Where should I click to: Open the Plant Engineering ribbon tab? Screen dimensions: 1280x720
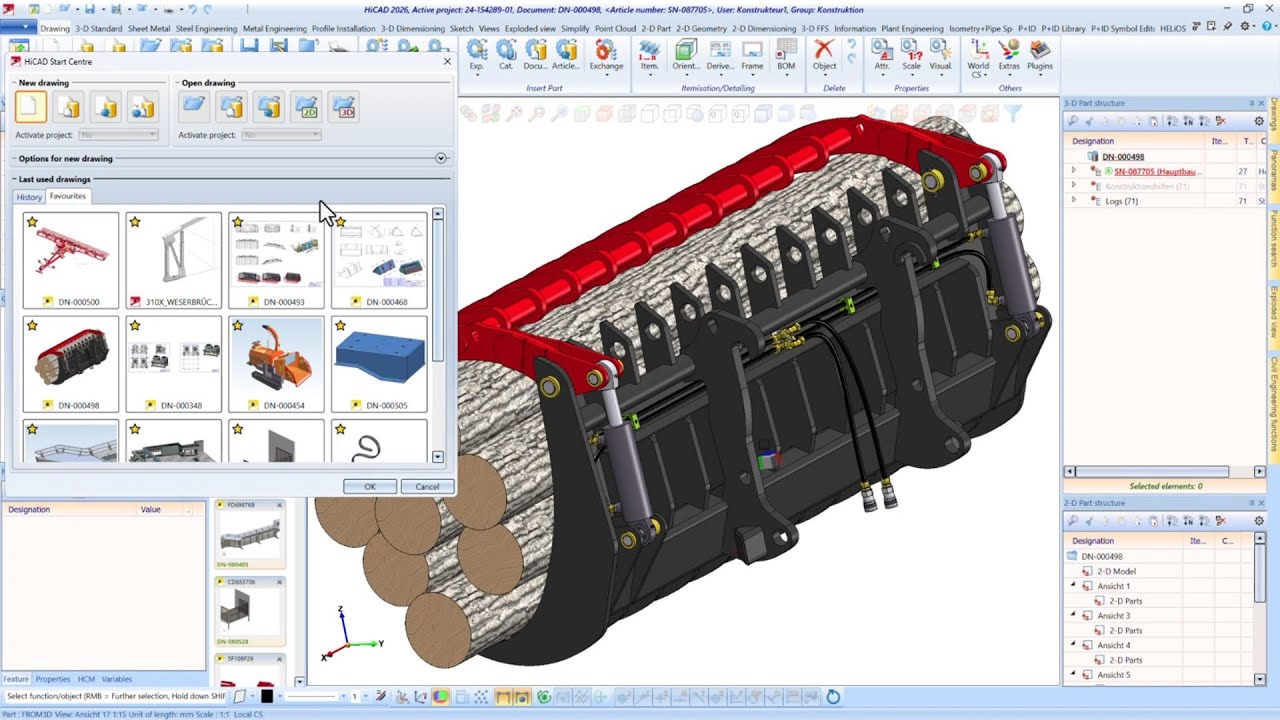(x=911, y=28)
